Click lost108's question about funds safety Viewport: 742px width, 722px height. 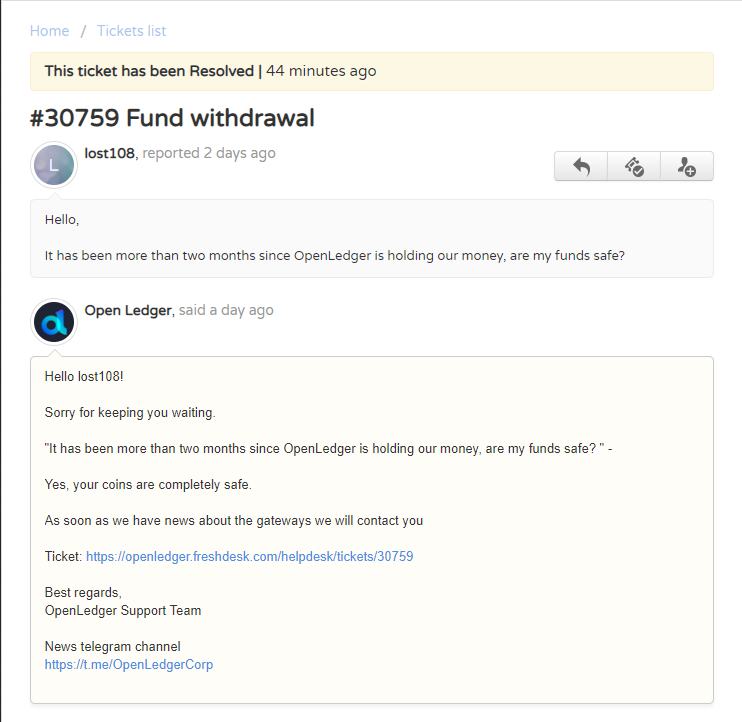point(335,255)
